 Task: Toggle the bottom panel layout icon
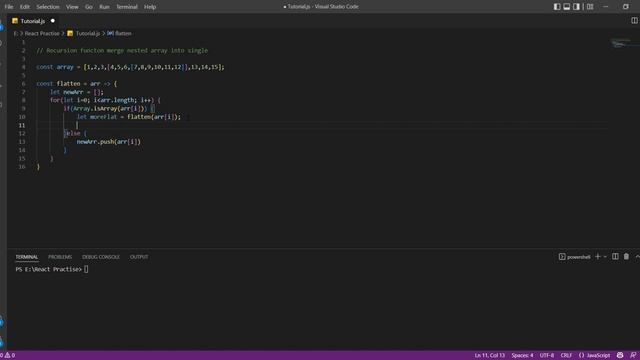[x=567, y=7]
